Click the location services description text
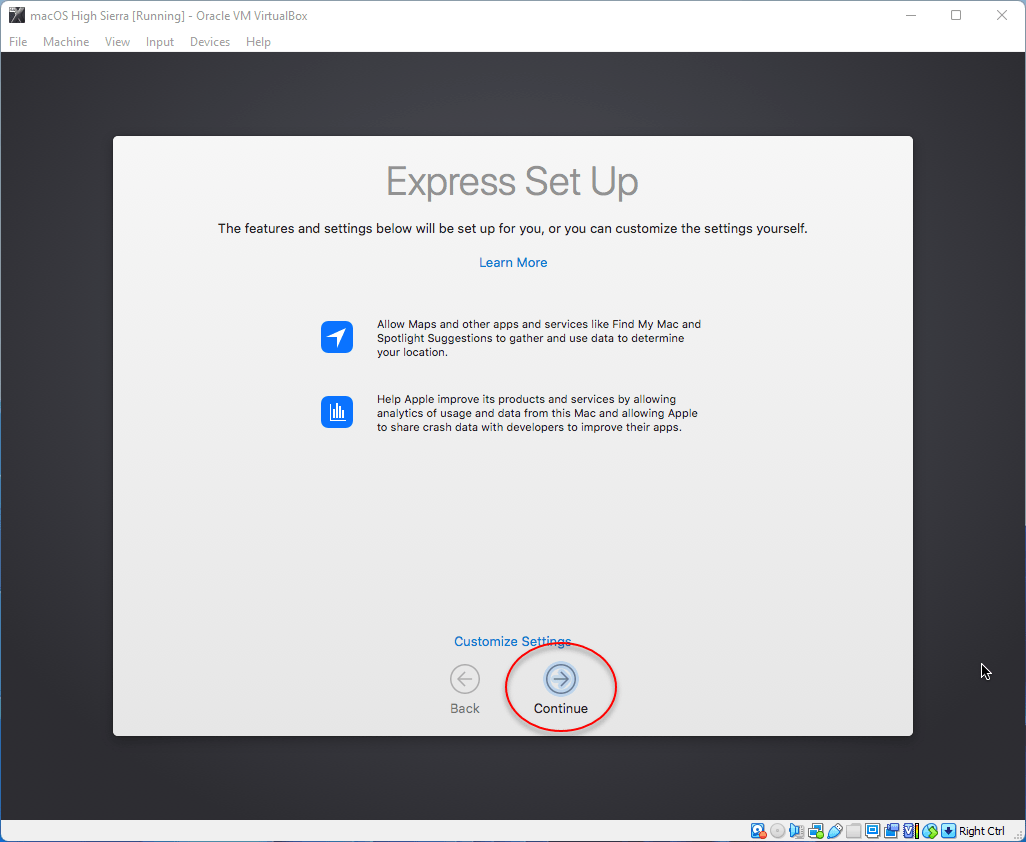 539,338
